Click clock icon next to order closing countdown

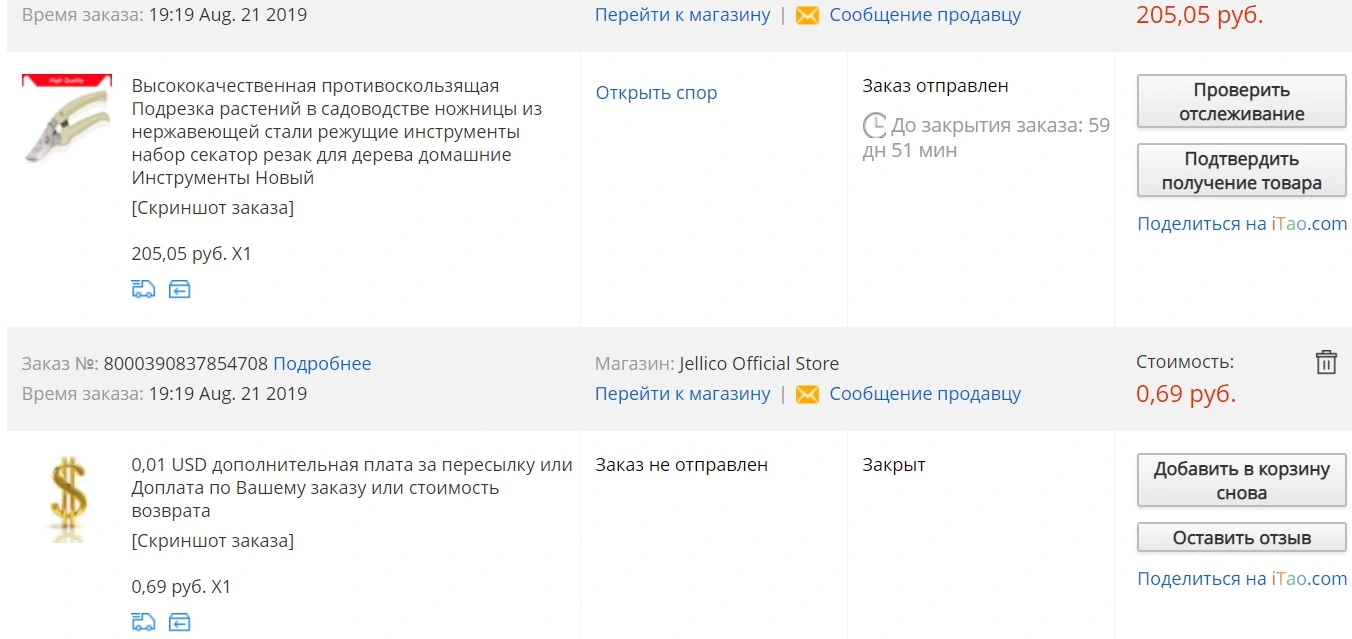point(875,126)
